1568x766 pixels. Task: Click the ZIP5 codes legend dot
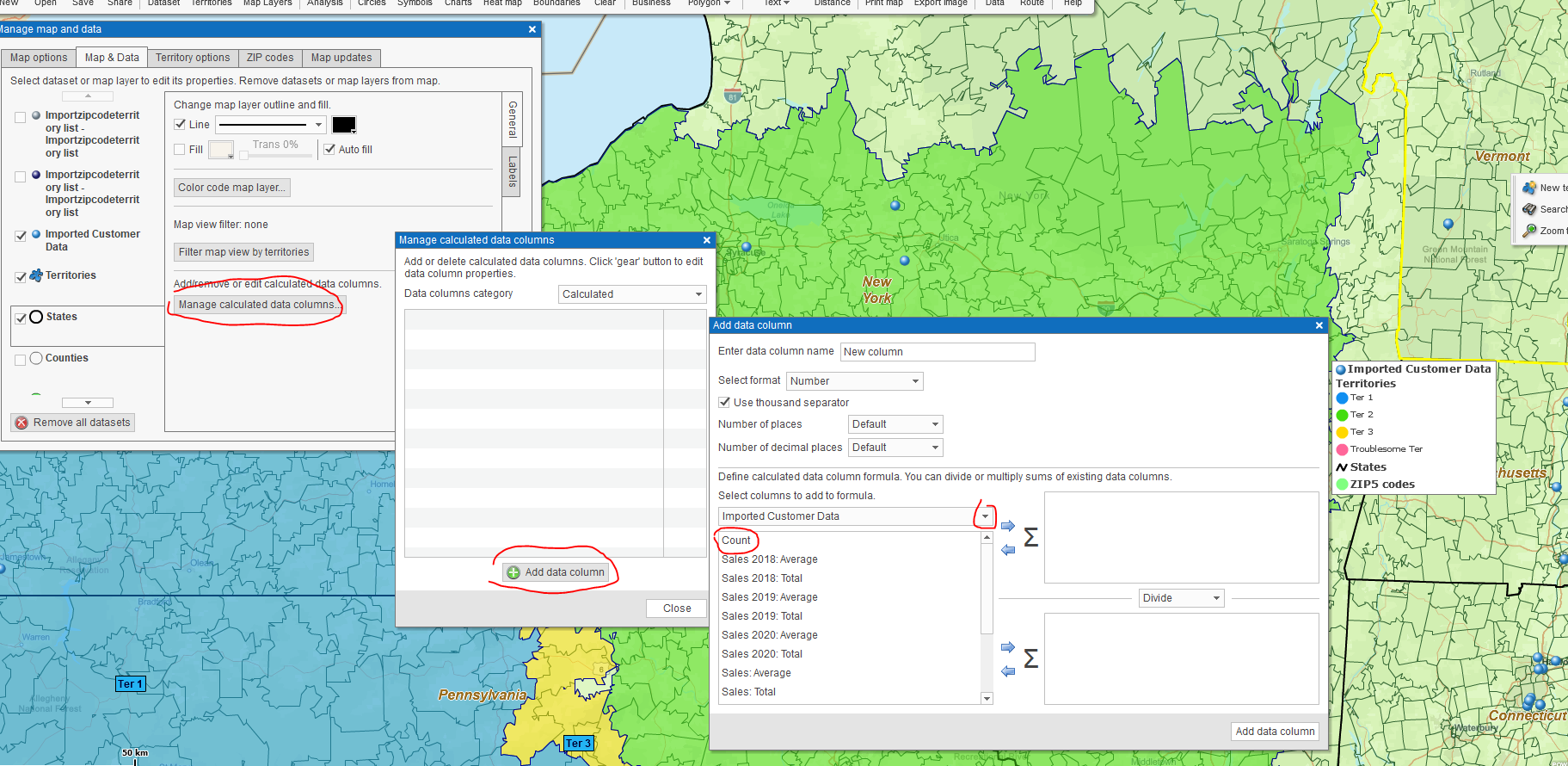(x=1342, y=485)
